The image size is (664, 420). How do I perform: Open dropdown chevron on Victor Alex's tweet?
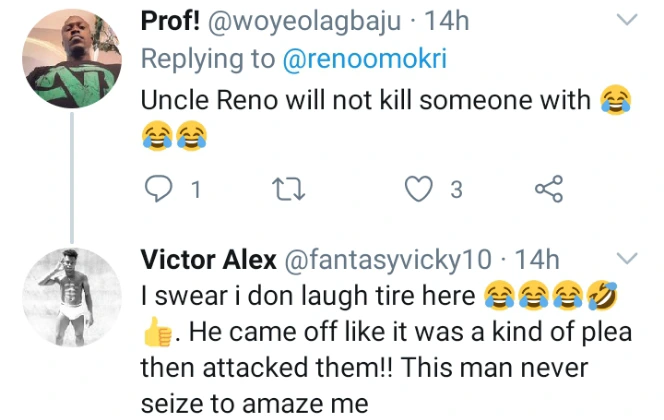coord(627,260)
